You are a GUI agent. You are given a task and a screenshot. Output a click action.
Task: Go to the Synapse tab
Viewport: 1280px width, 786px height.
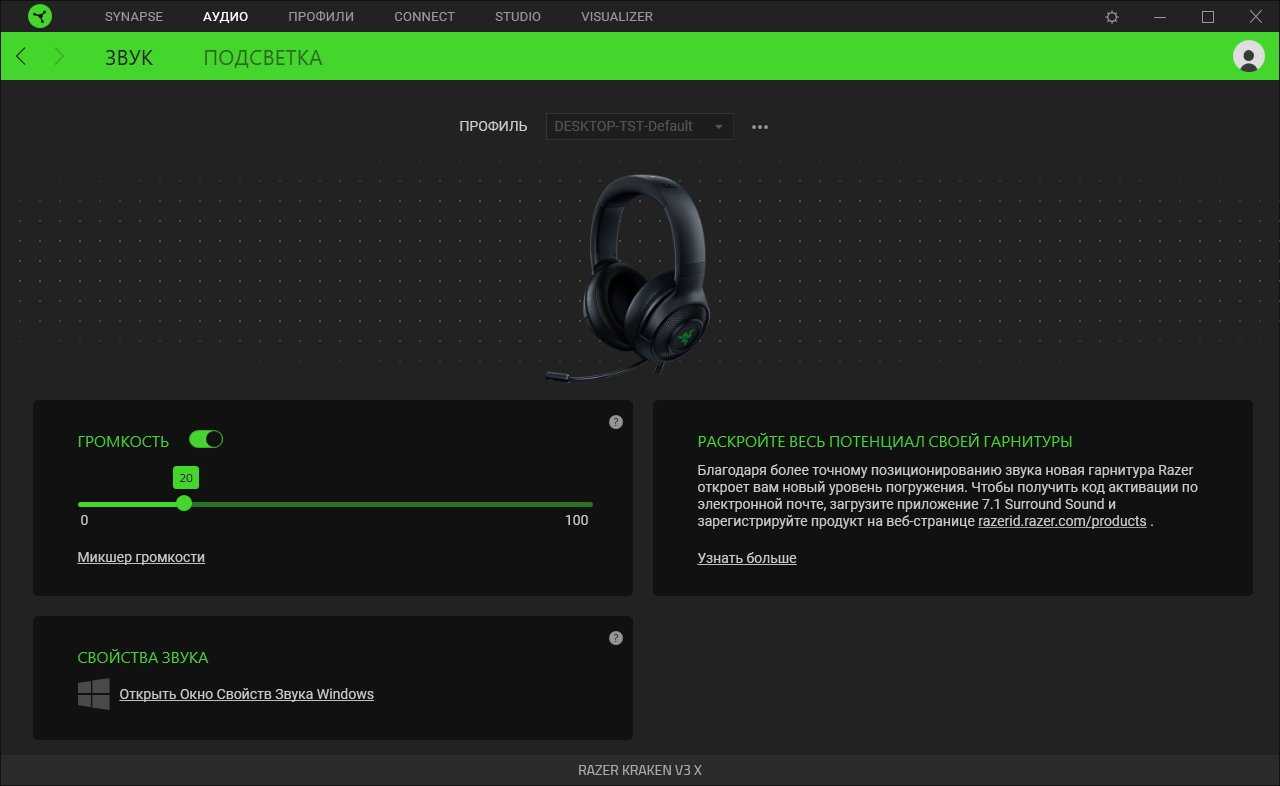[x=134, y=17]
